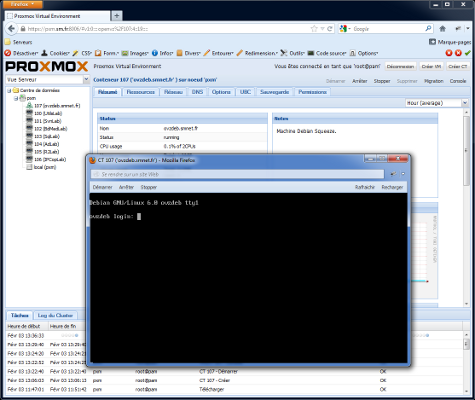Open the Divers toolbar menu
The image size is (475, 400).
(x=188, y=53)
